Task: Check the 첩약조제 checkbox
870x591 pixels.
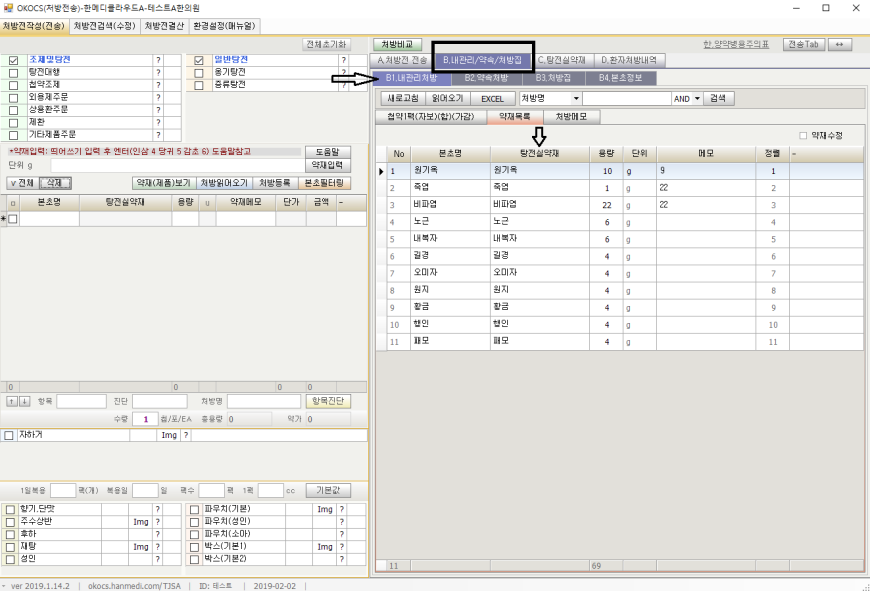Action: point(14,85)
